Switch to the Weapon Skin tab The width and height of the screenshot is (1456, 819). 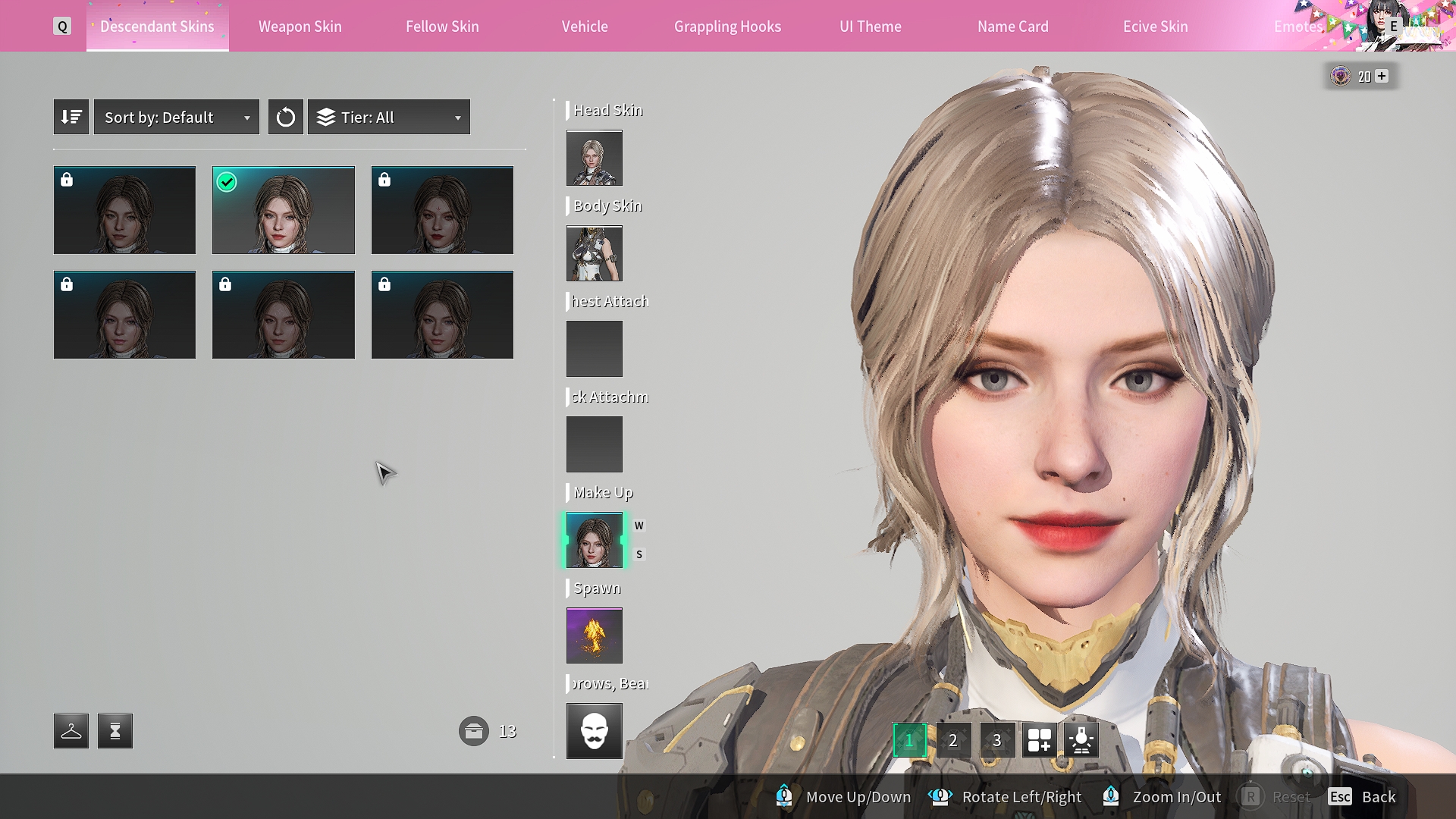pos(300,27)
